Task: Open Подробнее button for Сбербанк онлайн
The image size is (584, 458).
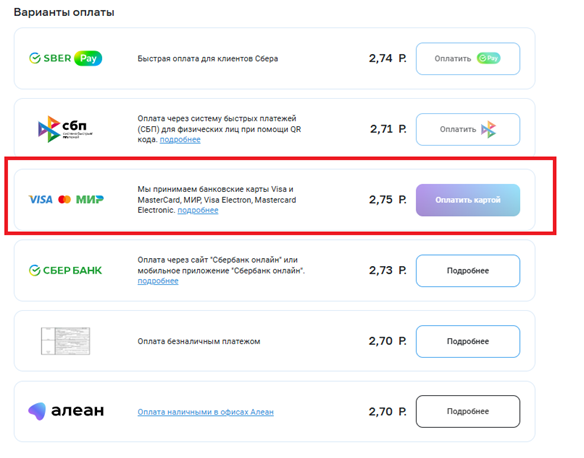Action: point(468,271)
